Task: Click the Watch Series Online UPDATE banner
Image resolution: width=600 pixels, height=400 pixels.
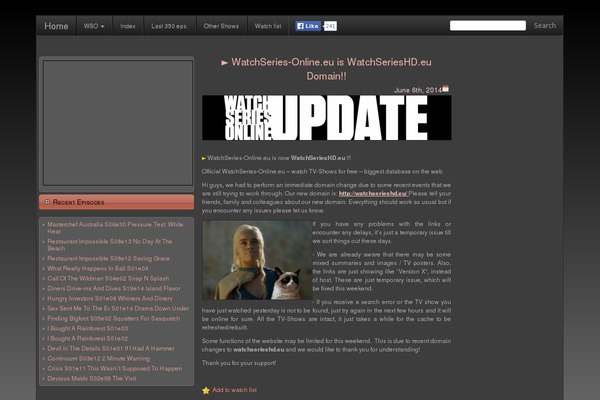Action: tap(327, 118)
